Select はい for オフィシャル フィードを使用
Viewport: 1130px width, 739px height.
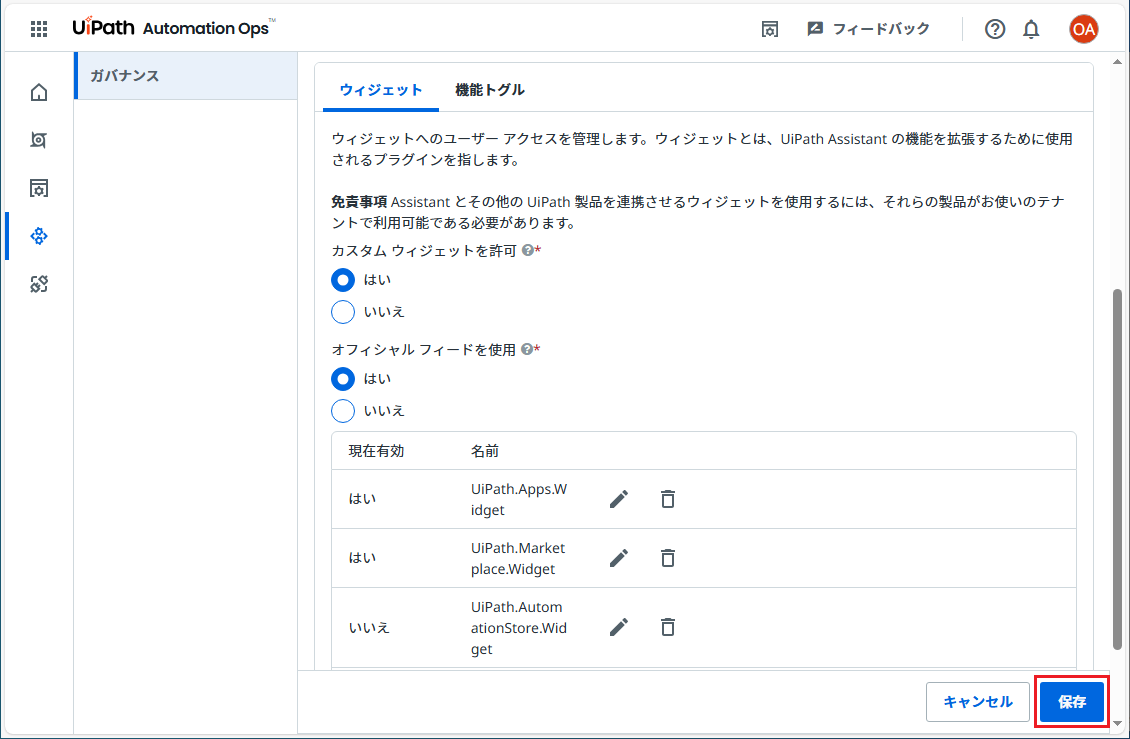pos(343,379)
